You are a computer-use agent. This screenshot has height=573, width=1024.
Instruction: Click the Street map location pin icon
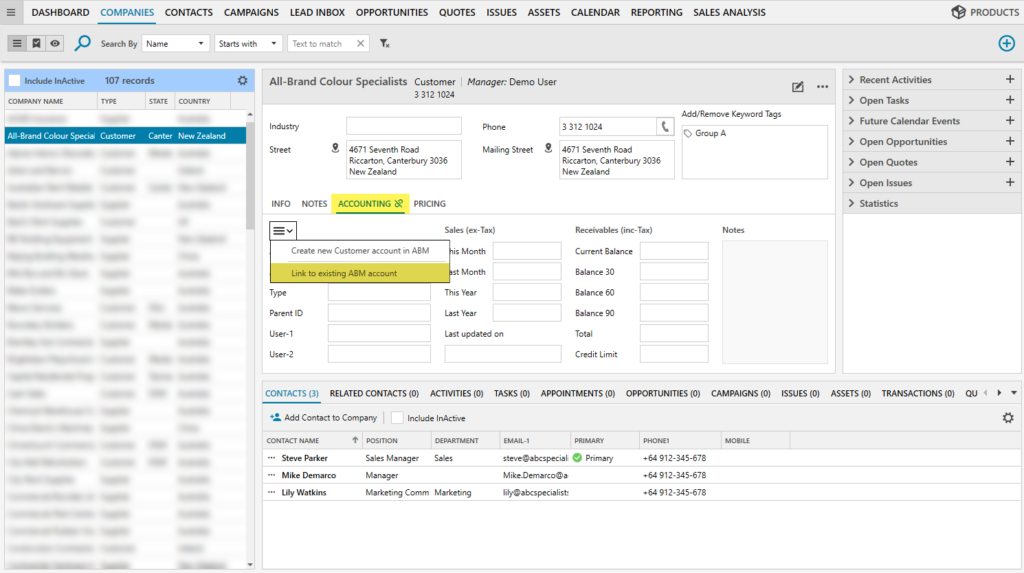point(336,148)
